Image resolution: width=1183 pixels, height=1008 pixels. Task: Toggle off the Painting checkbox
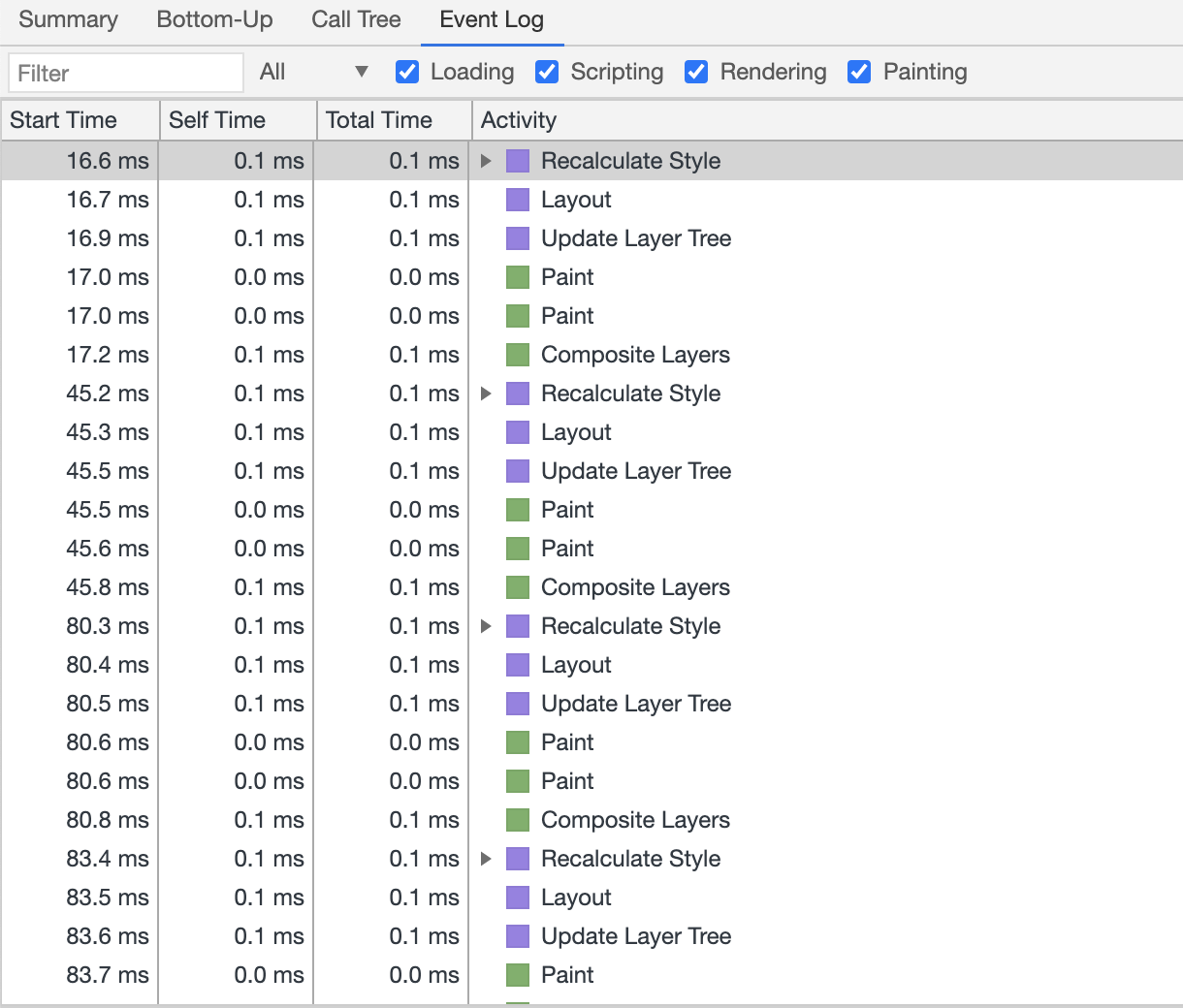pos(858,72)
